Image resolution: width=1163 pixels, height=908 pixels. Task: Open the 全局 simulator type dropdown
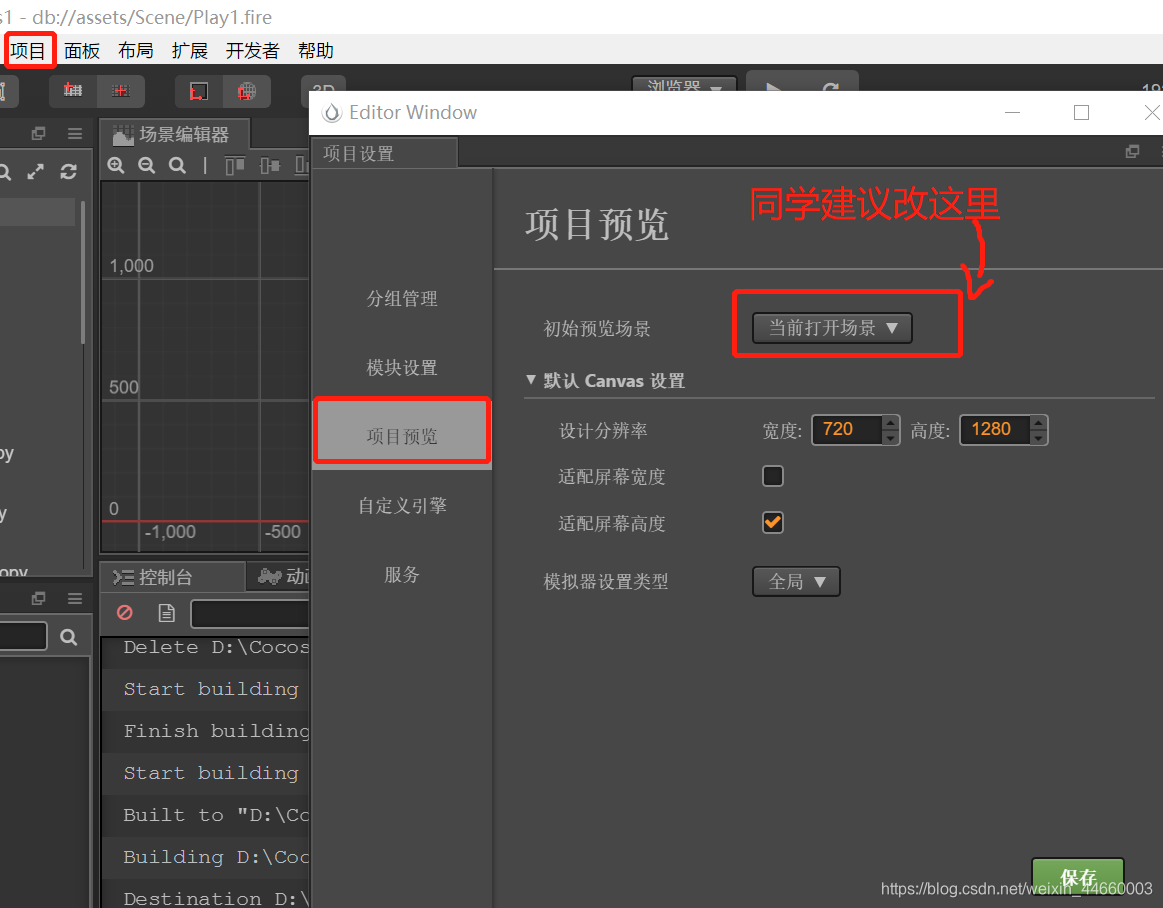point(796,582)
